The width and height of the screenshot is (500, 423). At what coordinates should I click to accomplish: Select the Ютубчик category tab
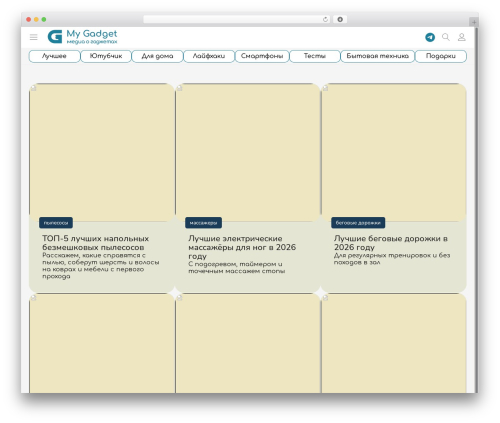point(106,56)
